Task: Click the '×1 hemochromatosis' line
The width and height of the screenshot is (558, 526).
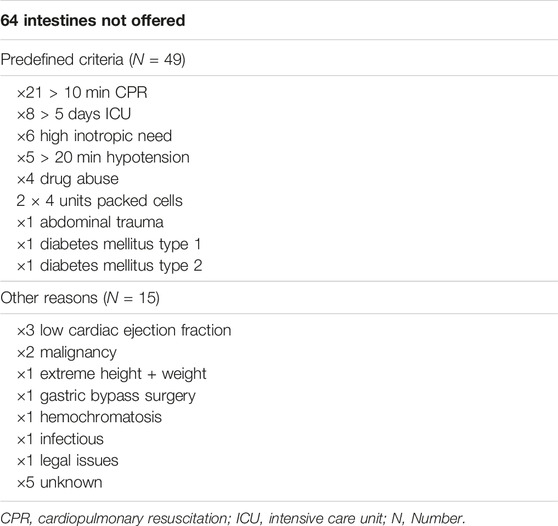Action: click(89, 417)
